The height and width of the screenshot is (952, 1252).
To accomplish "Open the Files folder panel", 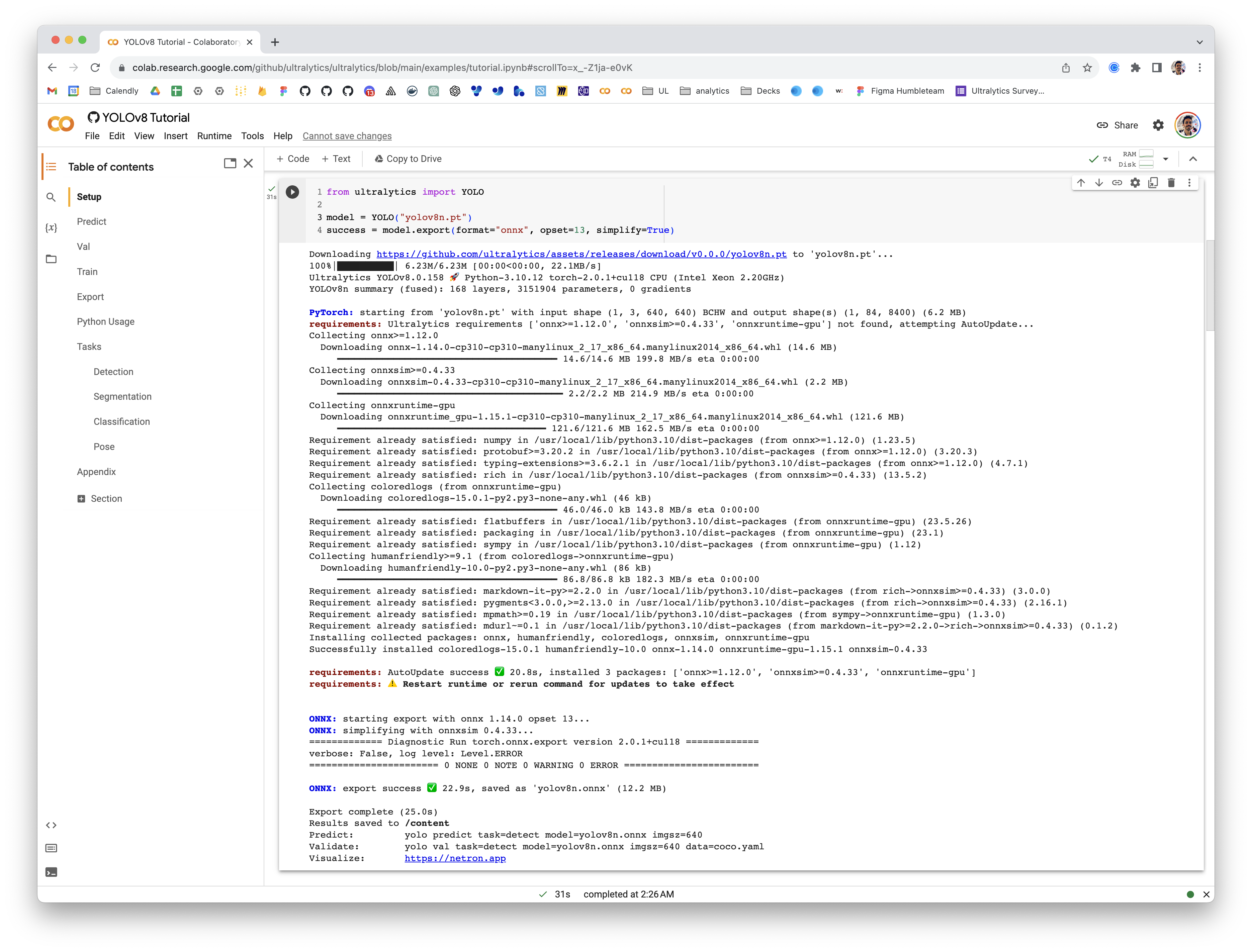I will 51,259.
